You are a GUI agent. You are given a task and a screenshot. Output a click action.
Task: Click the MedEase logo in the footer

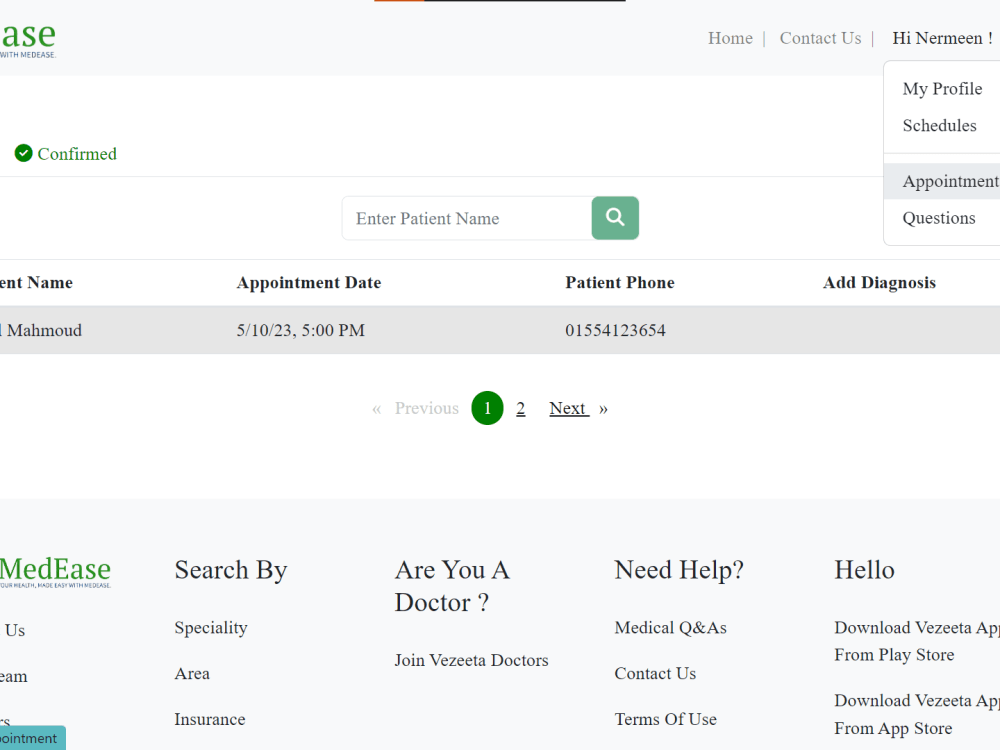[55, 571]
